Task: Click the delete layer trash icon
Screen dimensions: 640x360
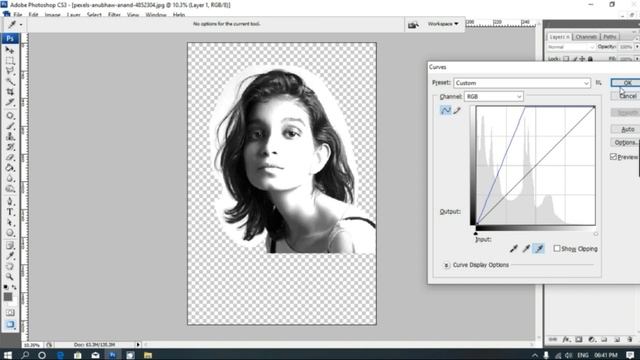Action: tap(630, 340)
